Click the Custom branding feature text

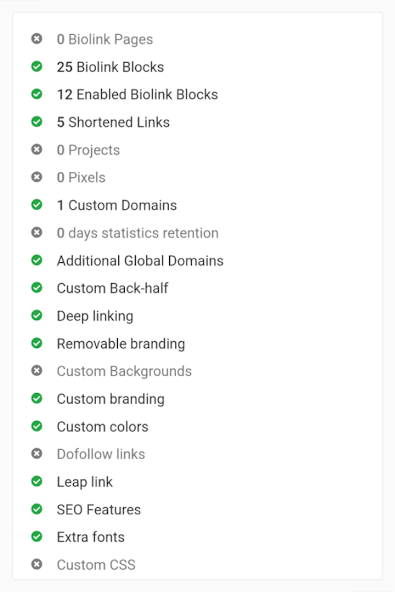coord(111,399)
